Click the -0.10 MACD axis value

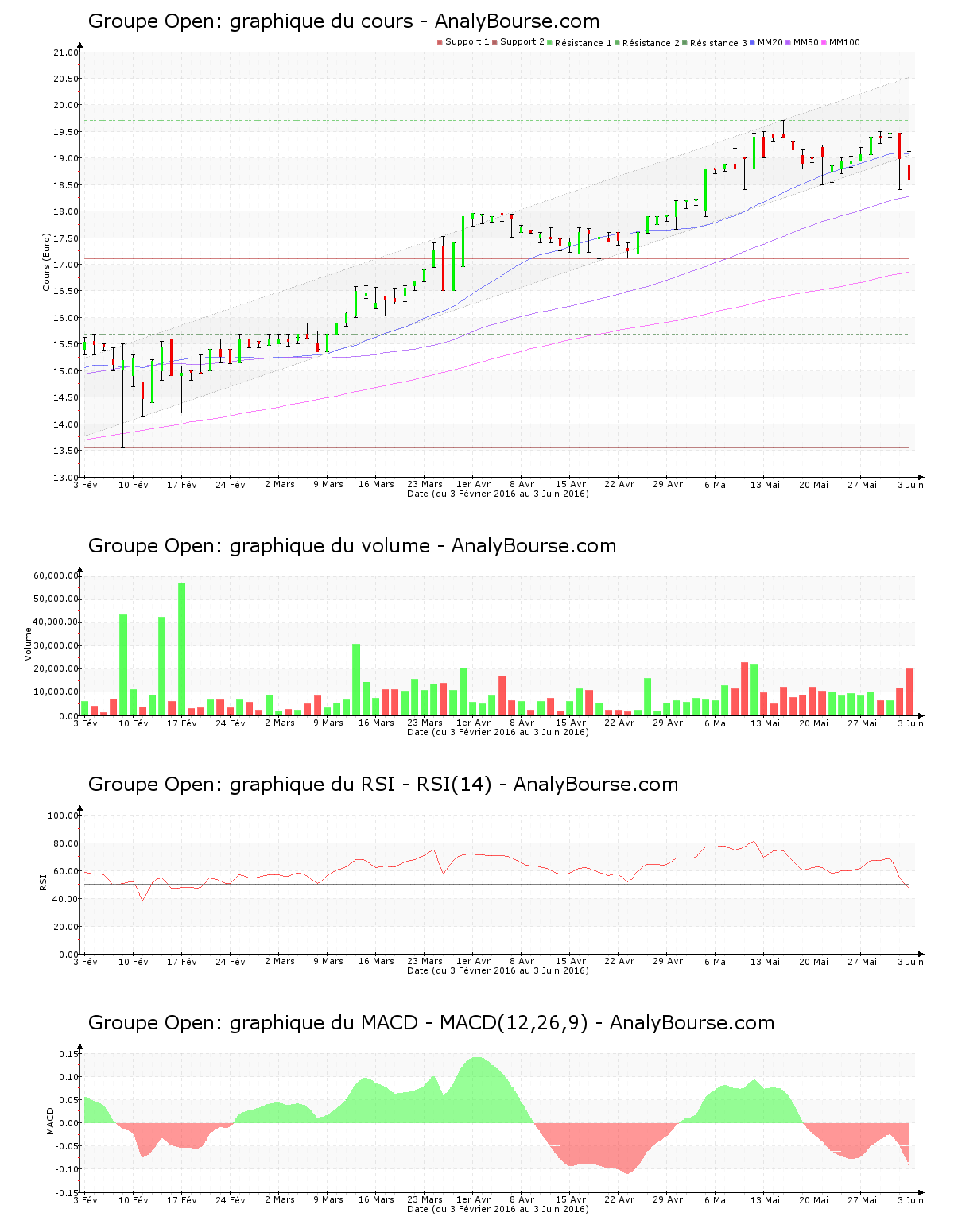(68, 1169)
